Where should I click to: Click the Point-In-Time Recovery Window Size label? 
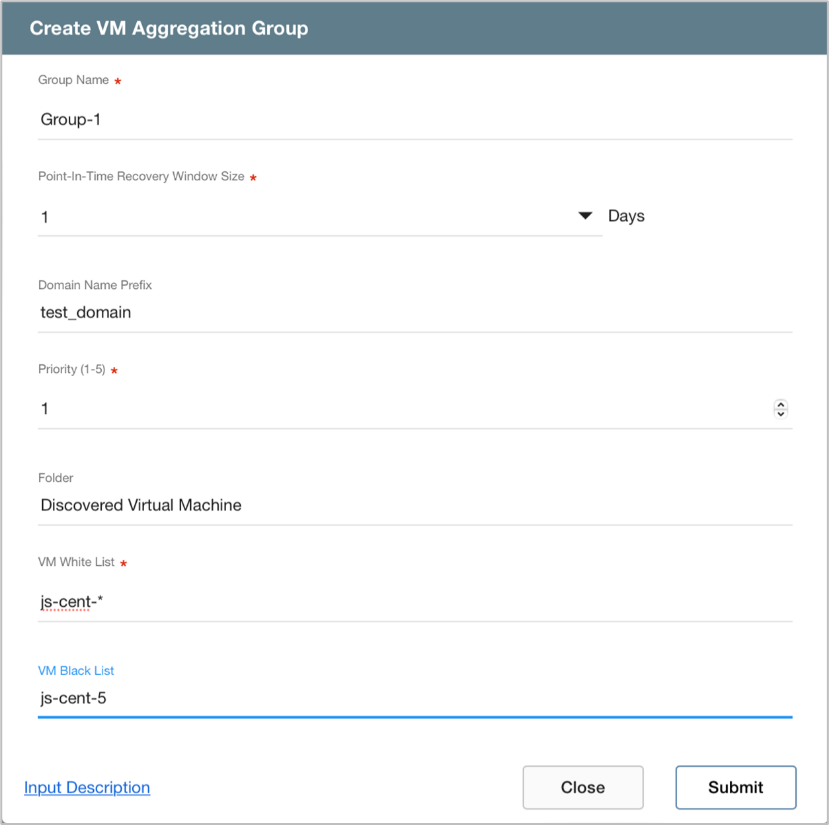141,177
